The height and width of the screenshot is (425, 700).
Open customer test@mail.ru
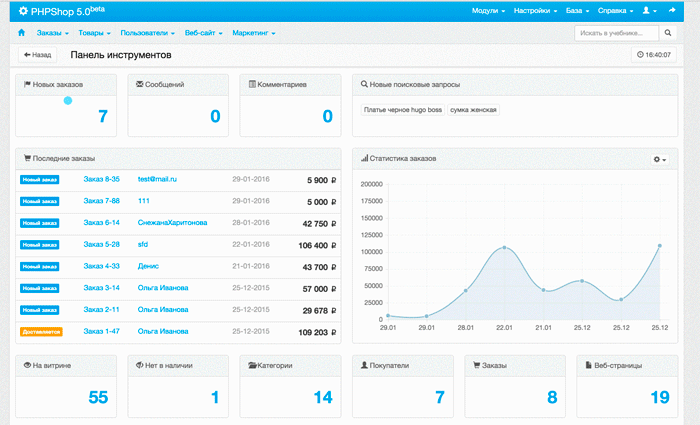click(157, 179)
